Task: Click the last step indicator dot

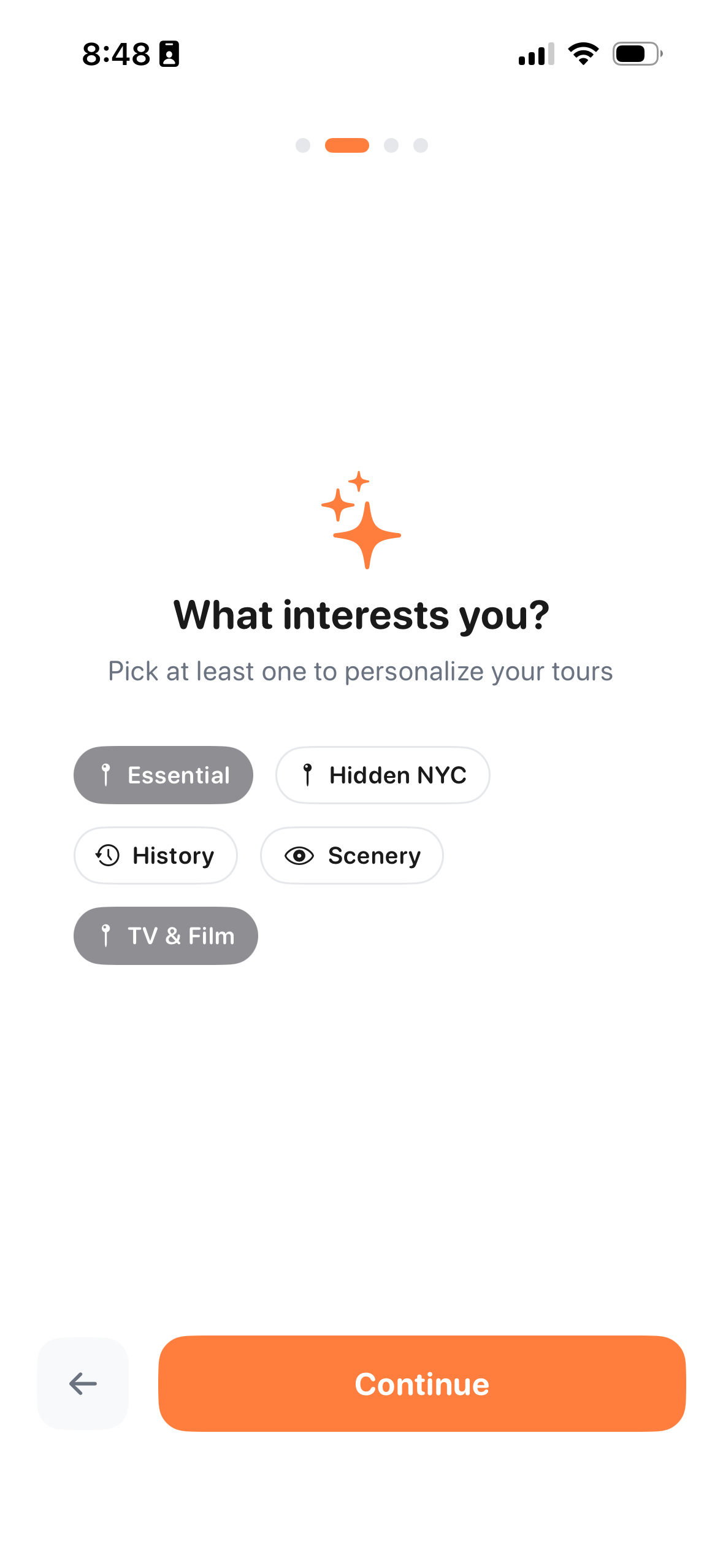Action: click(421, 145)
